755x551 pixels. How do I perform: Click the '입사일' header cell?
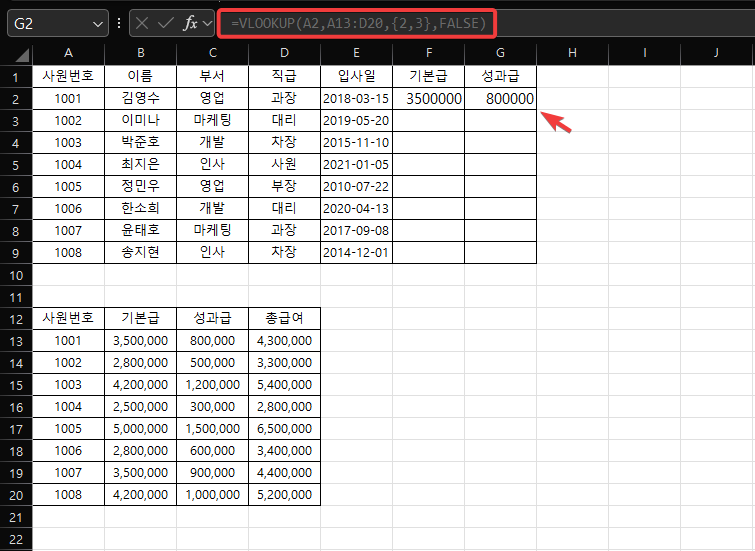point(356,76)
